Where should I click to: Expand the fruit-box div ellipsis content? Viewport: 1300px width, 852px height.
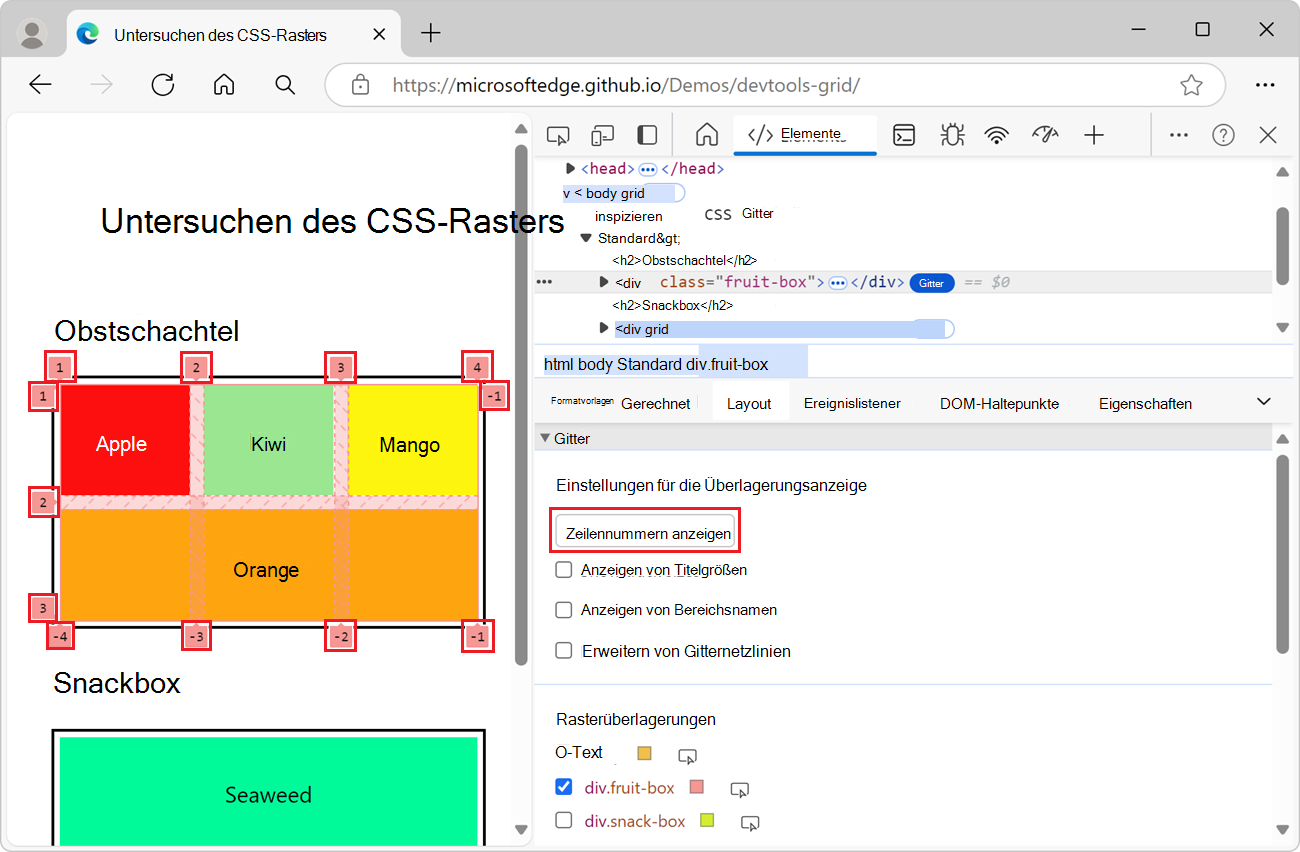click(x=838, y=283)
